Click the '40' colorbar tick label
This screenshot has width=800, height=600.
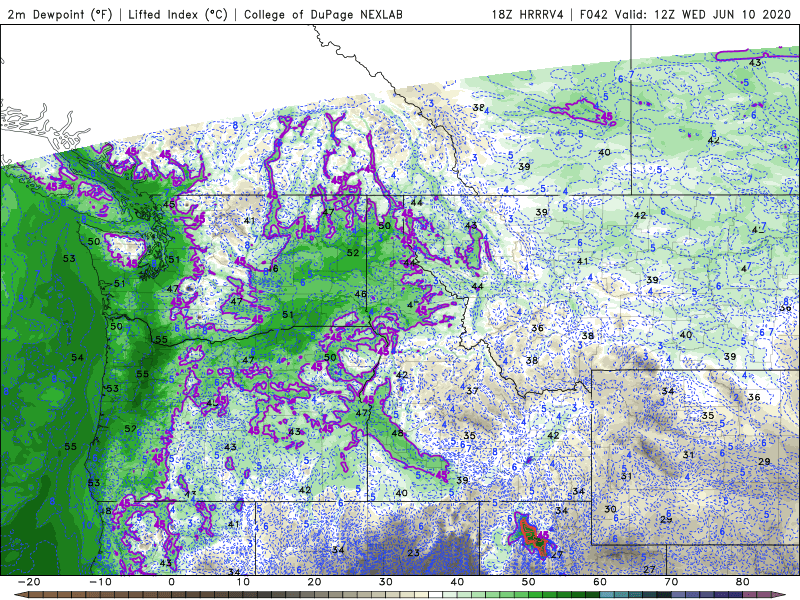(x=457, y=582)
